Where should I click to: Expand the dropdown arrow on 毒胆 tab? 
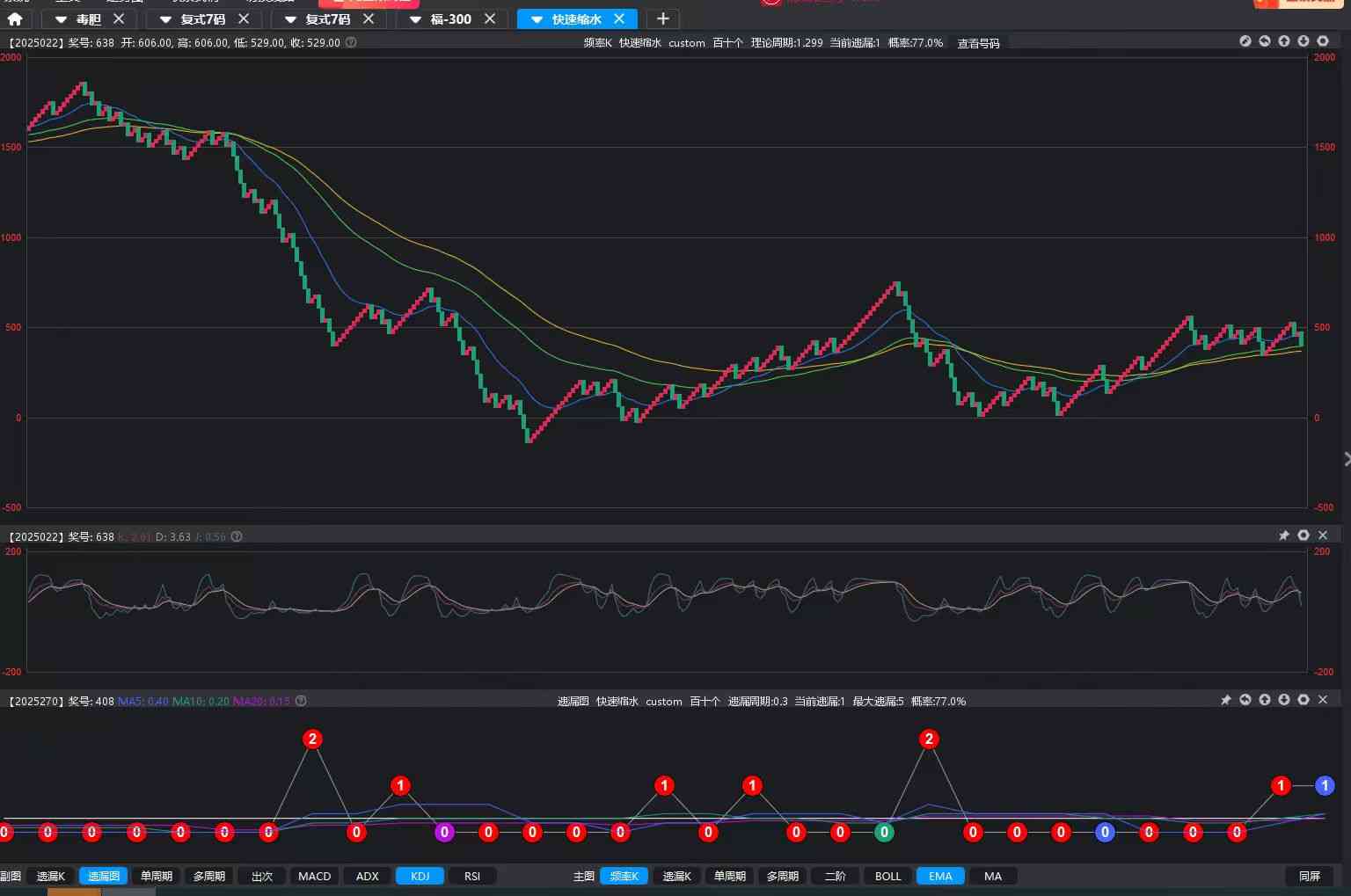(x=61, y=19)
